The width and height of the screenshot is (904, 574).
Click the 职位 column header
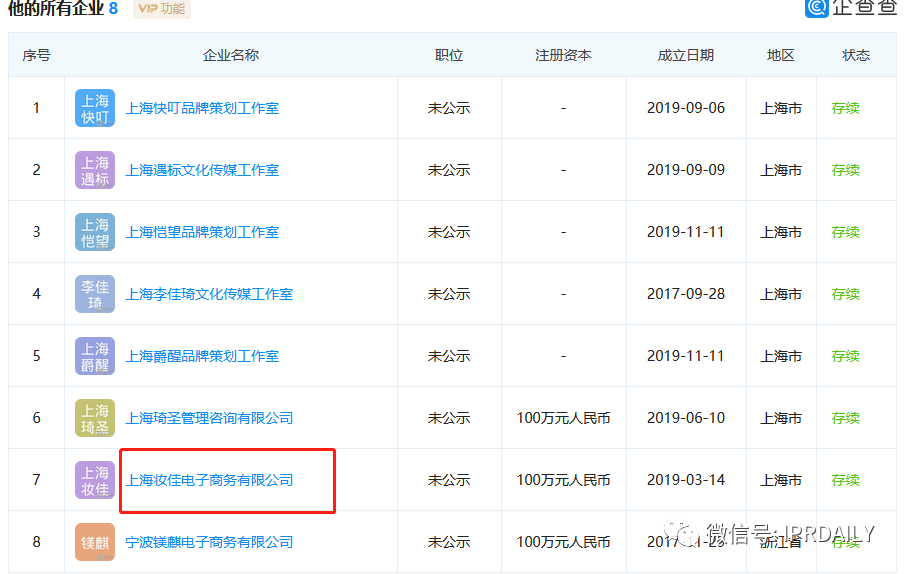449,55
